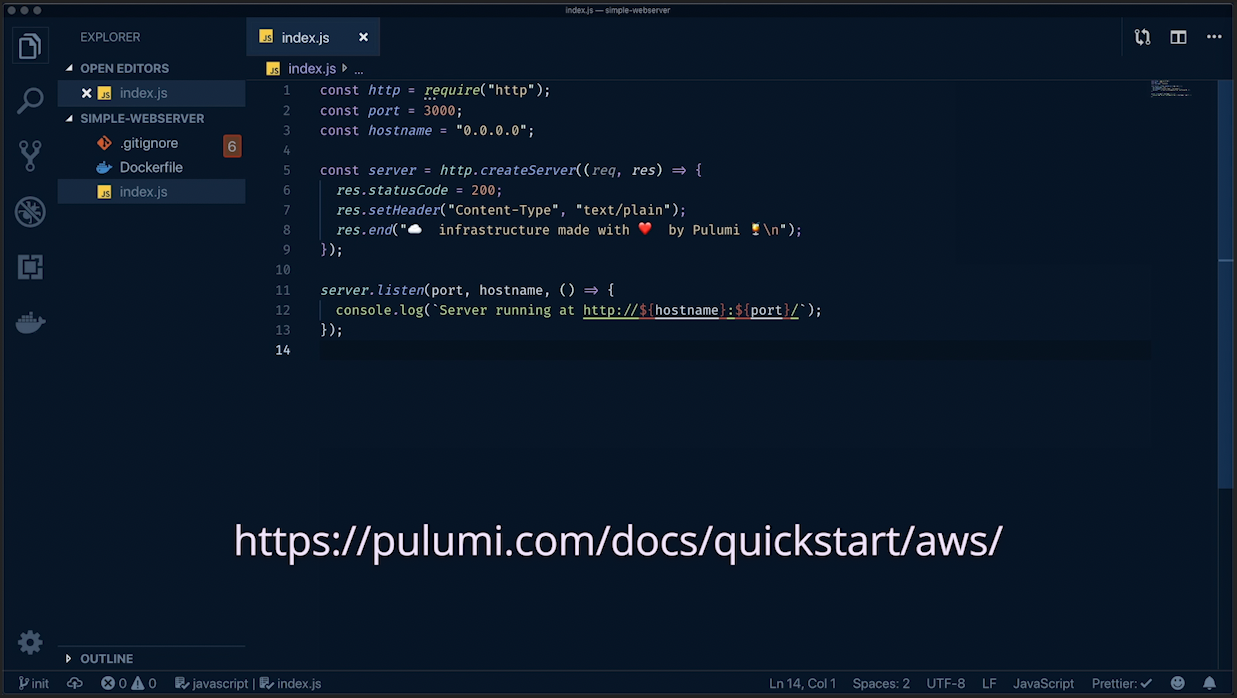Open the errors and warnings problems counter
Viewport: 1237px width, 698px height.
coord(129,684)
